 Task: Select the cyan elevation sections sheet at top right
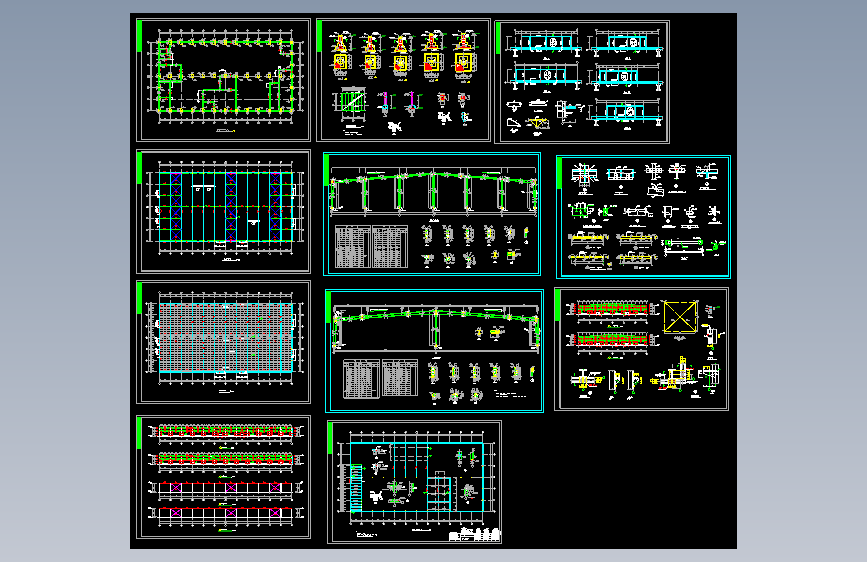[582, 82]
